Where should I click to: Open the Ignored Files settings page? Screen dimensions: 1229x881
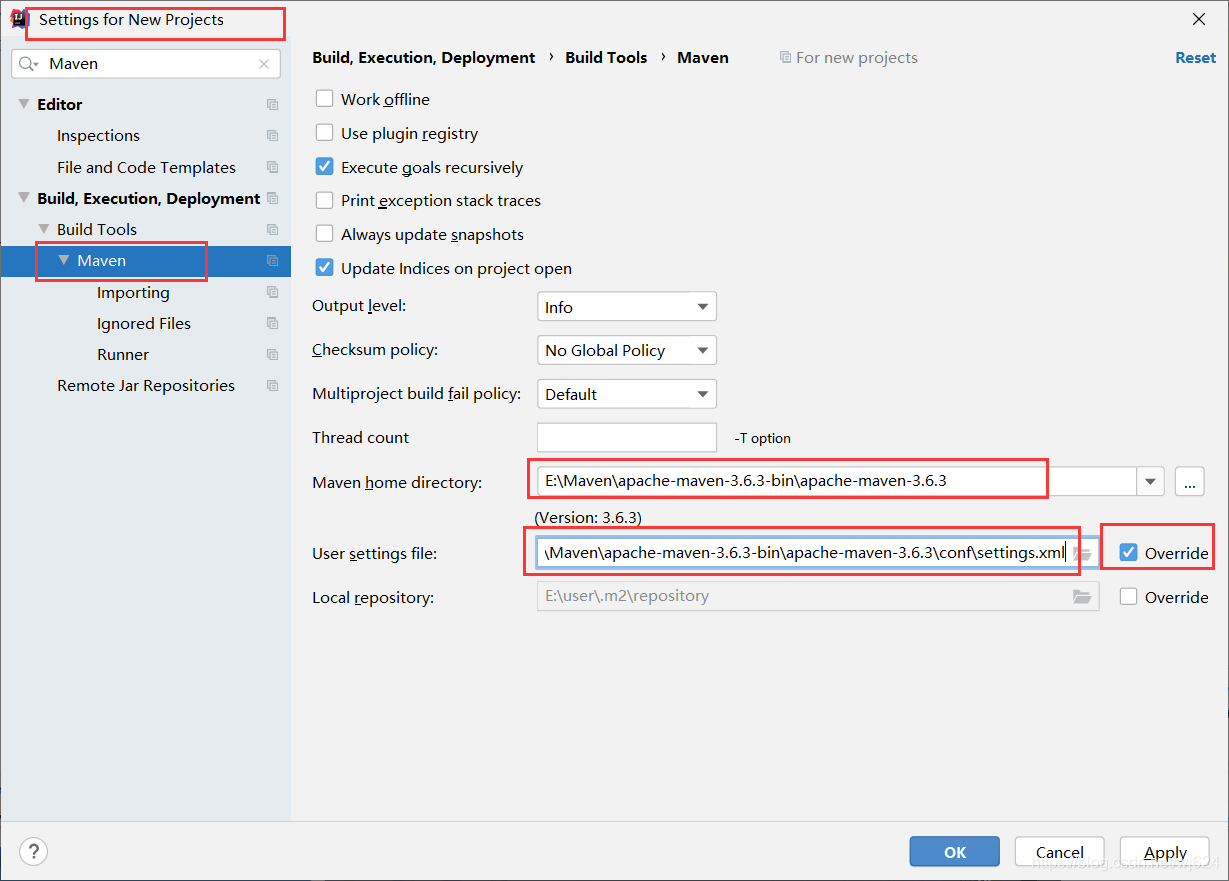[144, 324]
